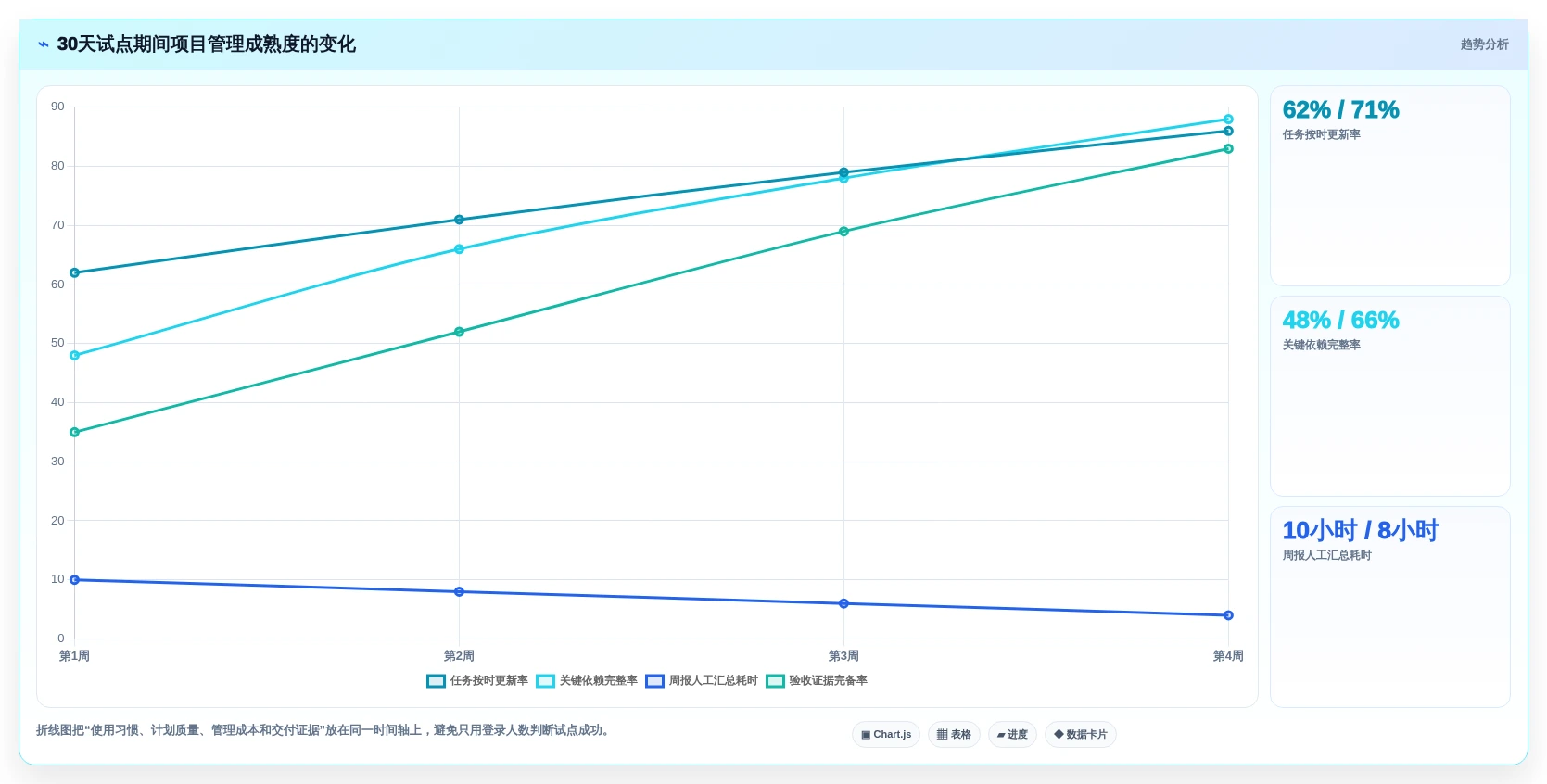Hide the 任务按时更新率 series via its legend label
Screen dimensions: 1547x784
(489, 681)
